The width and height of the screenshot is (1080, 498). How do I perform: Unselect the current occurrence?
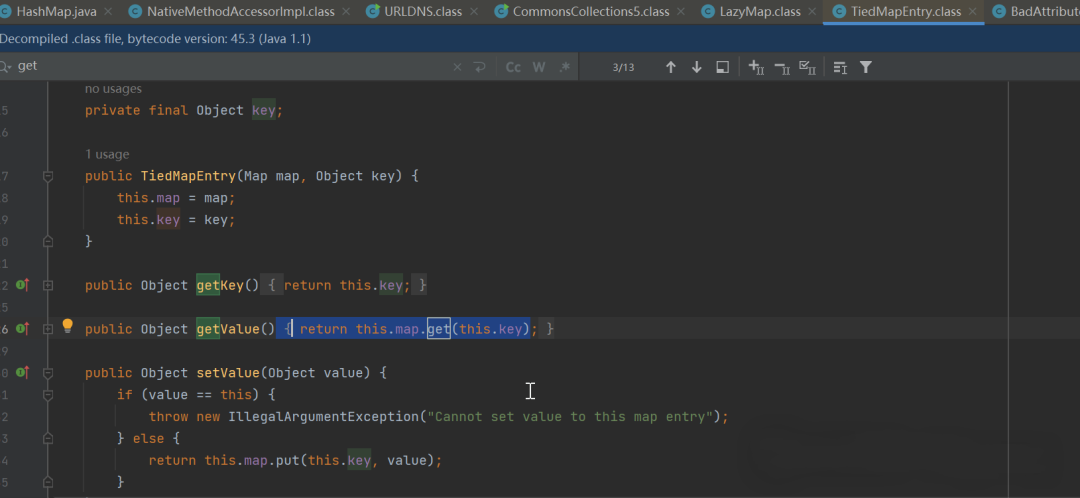782,67
